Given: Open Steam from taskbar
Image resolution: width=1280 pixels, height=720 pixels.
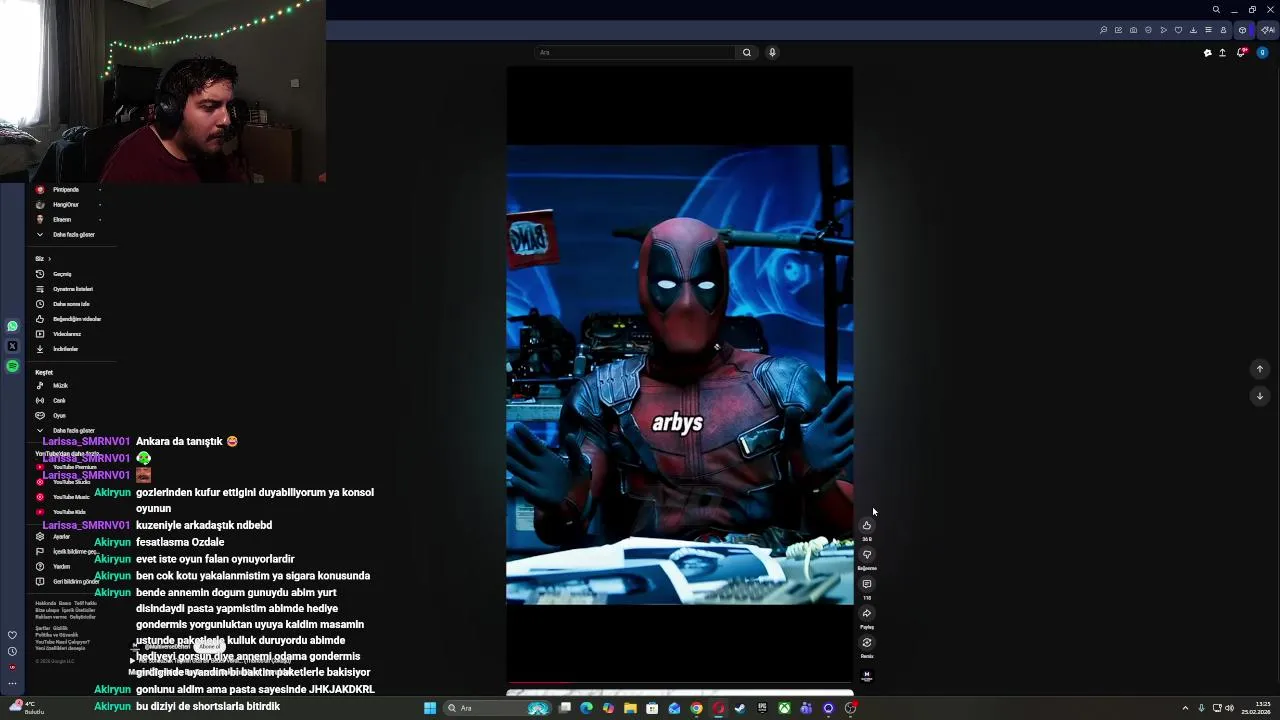Looking at the screenshot, I should point(740,708).
